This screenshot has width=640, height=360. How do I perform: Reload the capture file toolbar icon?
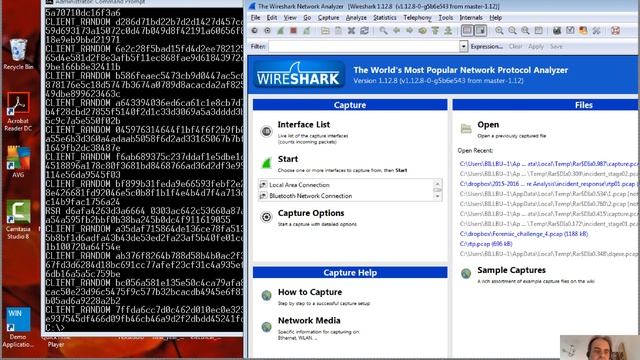click(364, 31)
